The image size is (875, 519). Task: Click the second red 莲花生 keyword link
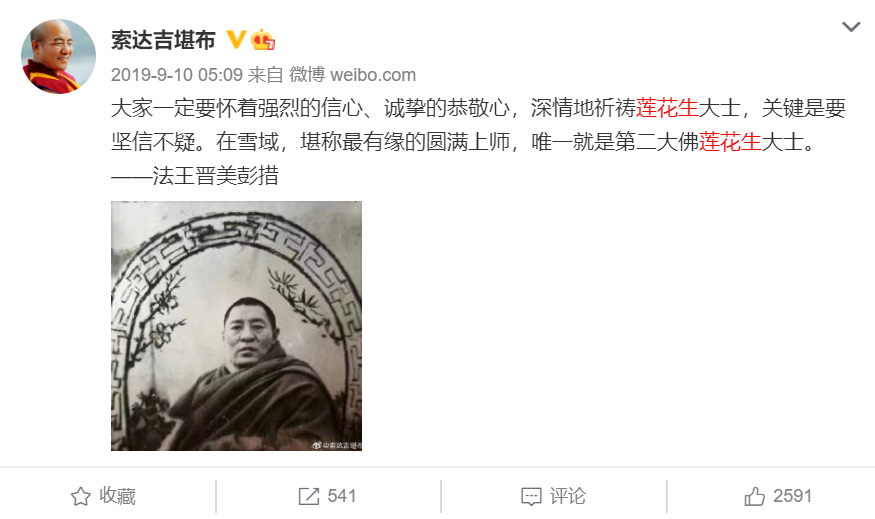point(730,142)
